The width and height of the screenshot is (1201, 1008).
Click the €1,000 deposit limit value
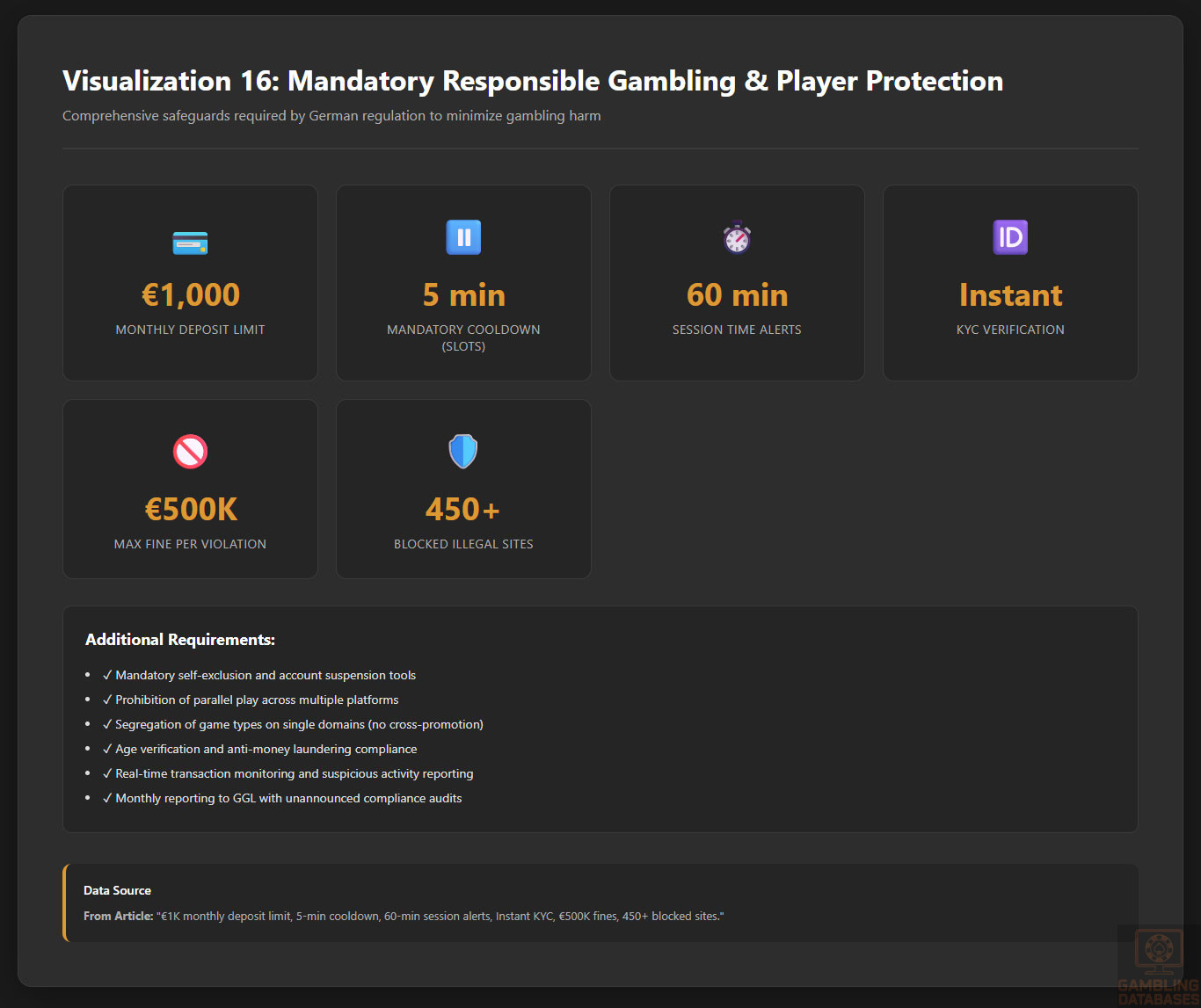190,295
